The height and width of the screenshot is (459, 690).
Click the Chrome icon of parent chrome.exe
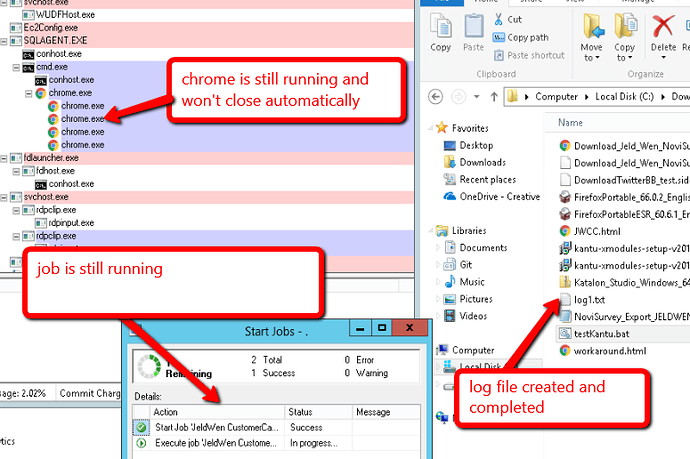41,93
